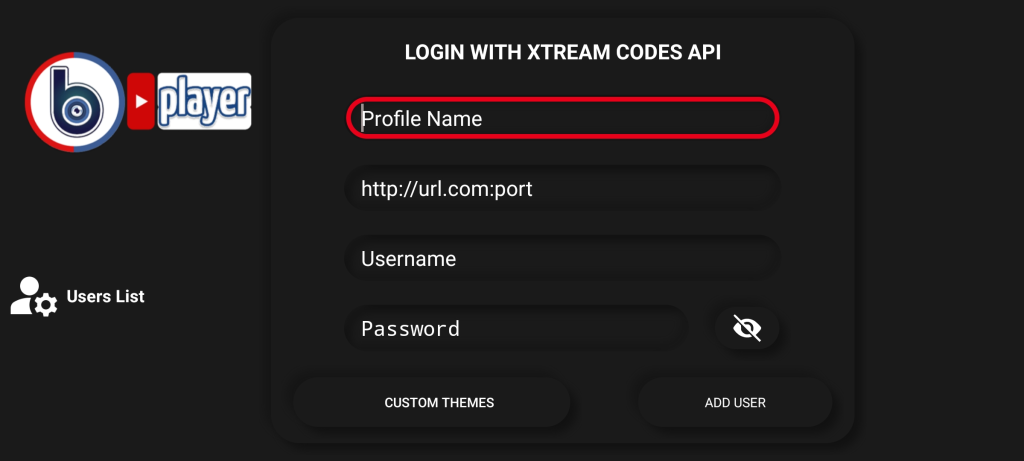
Task: Click the 'player' logo text image
Action: coord(204,101)
